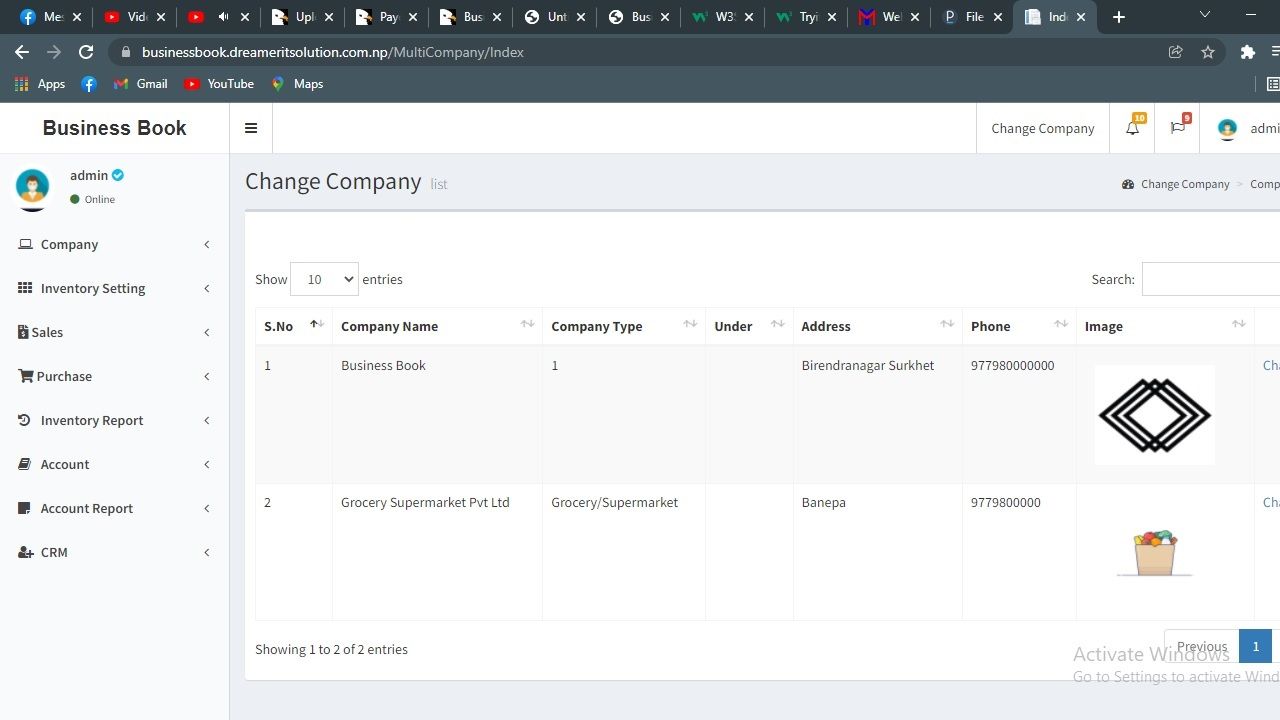Toggle sidebar with hamburger menu icon

coord(251,128)
